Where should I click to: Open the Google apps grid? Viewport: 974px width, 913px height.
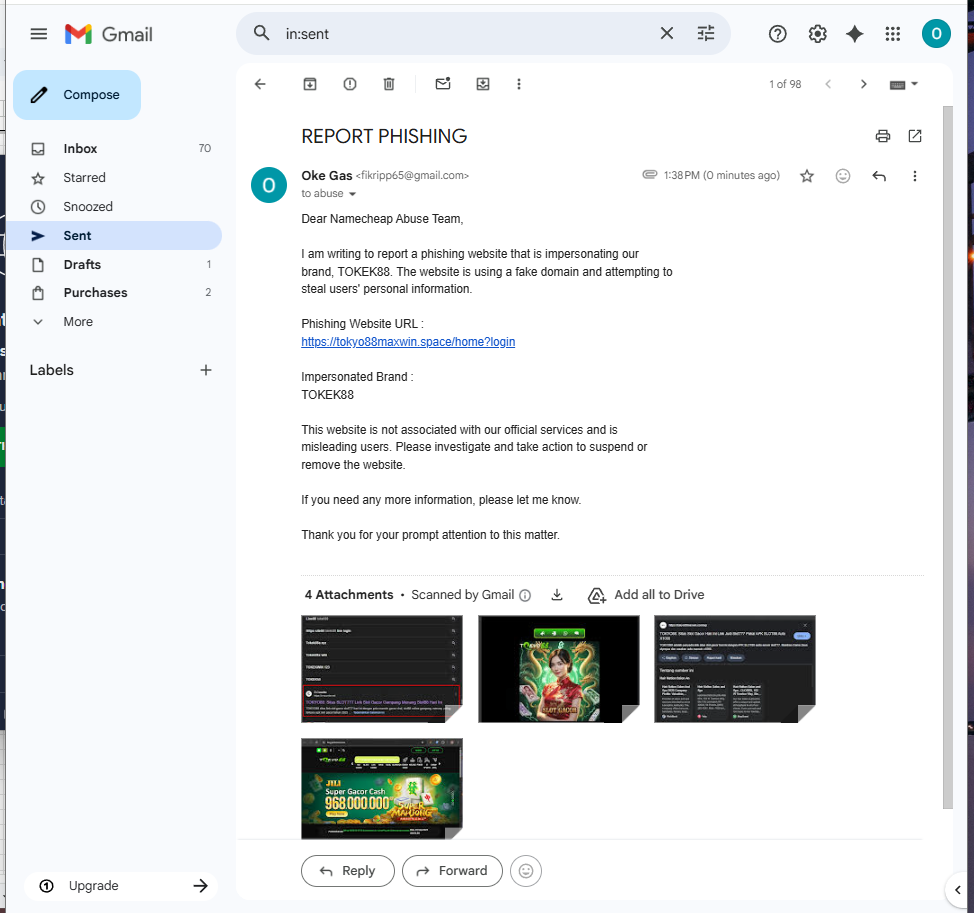893,34
